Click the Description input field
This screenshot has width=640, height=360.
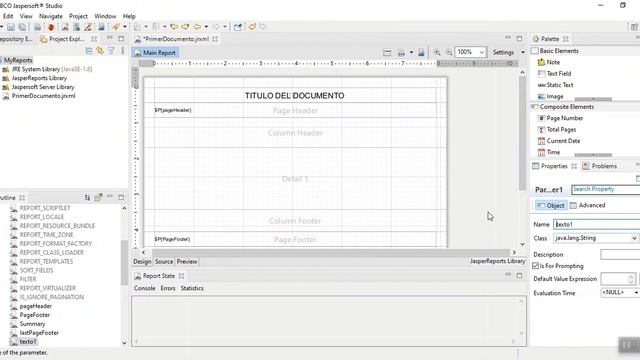click(620, 255)
